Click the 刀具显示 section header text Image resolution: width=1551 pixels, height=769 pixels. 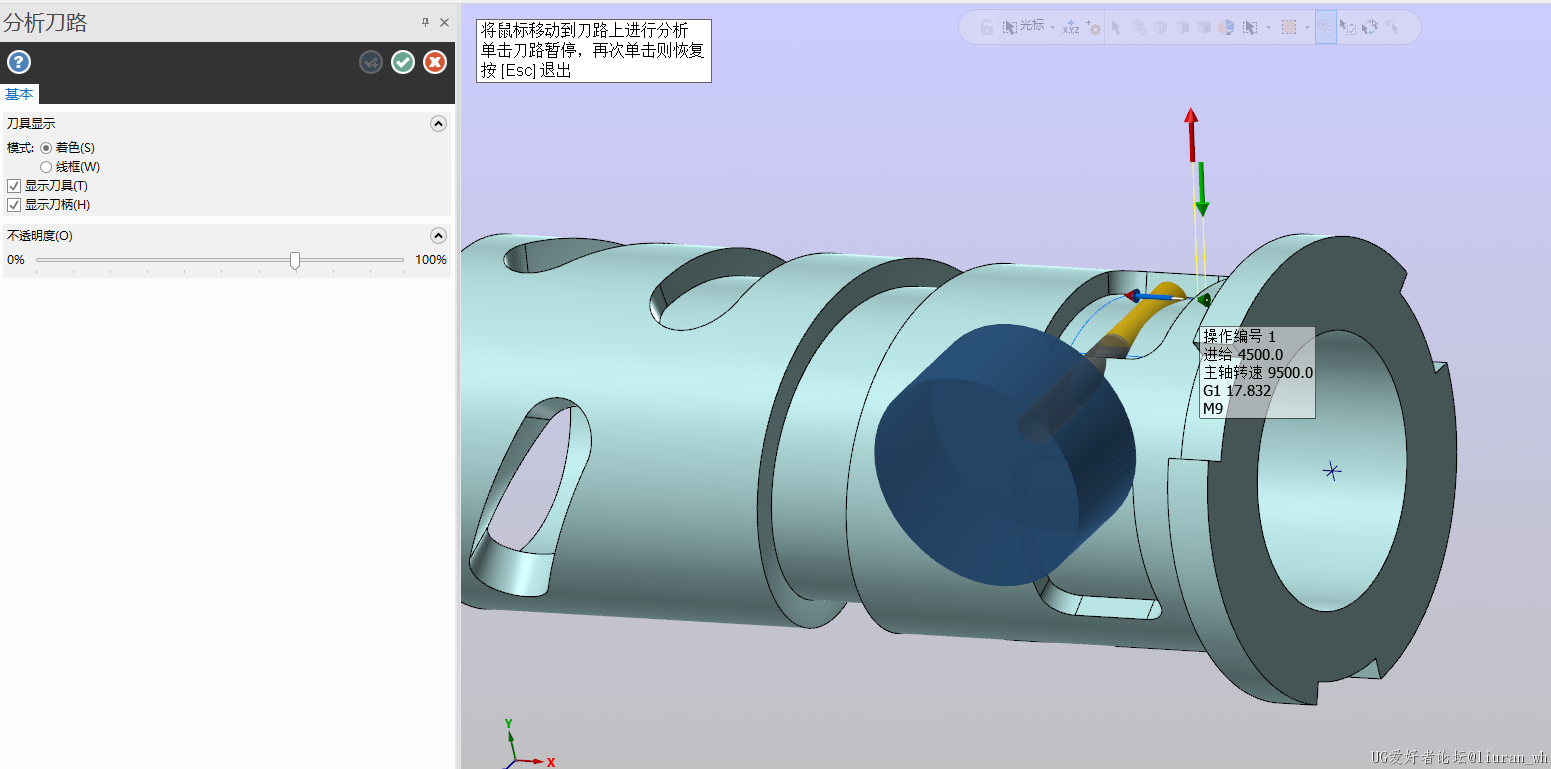[31, 124]
